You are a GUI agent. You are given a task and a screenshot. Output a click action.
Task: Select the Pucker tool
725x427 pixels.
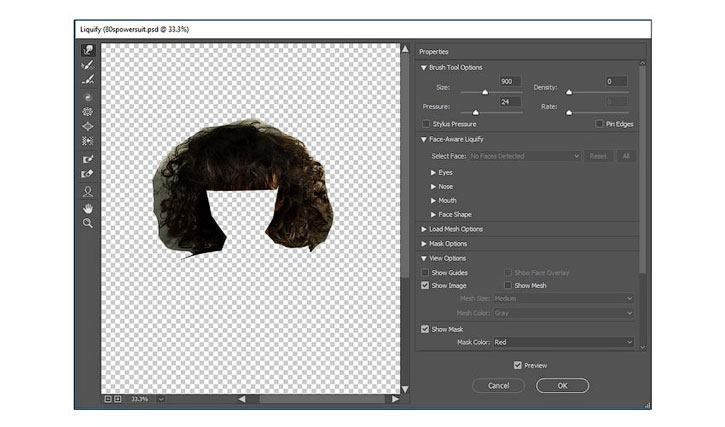88,111
